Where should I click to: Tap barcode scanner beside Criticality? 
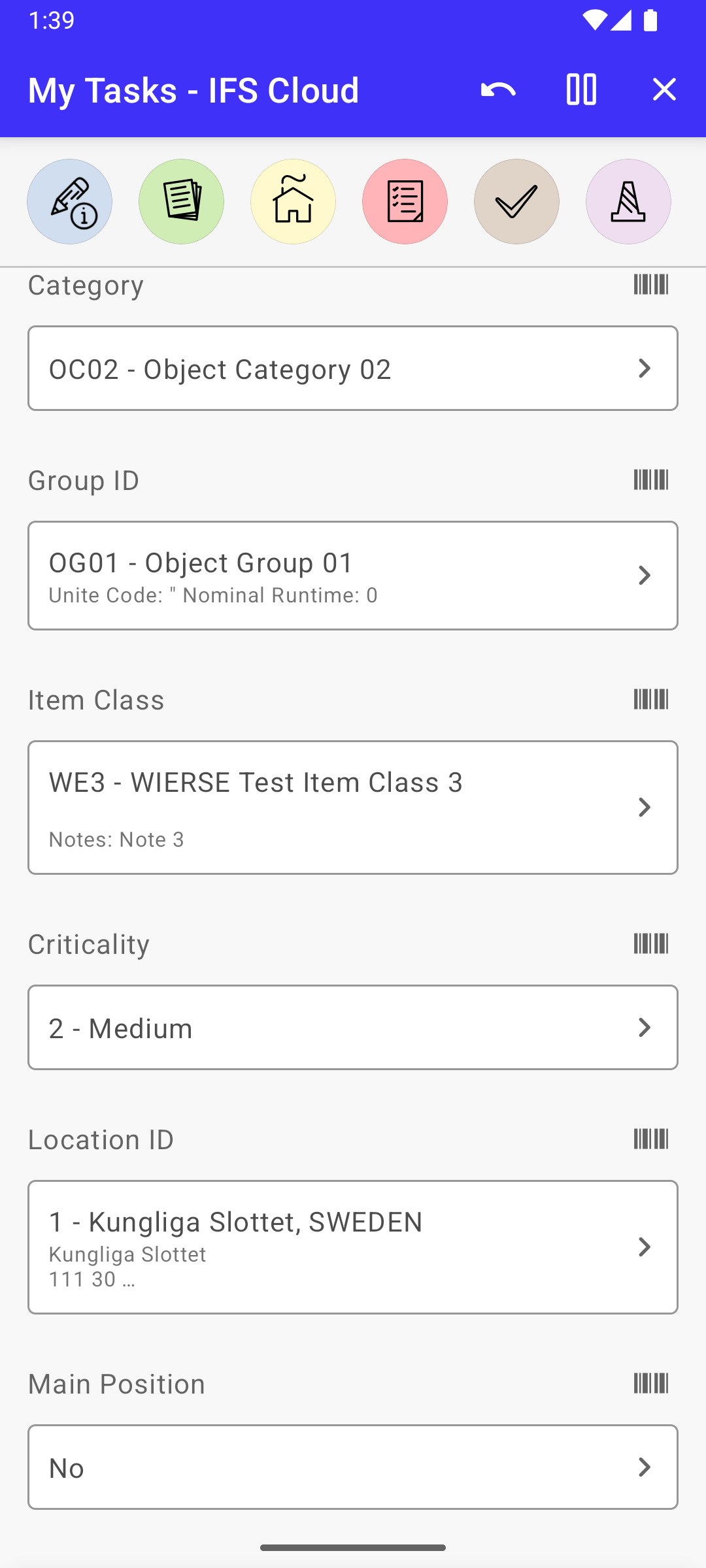click(x=650, y=944)
